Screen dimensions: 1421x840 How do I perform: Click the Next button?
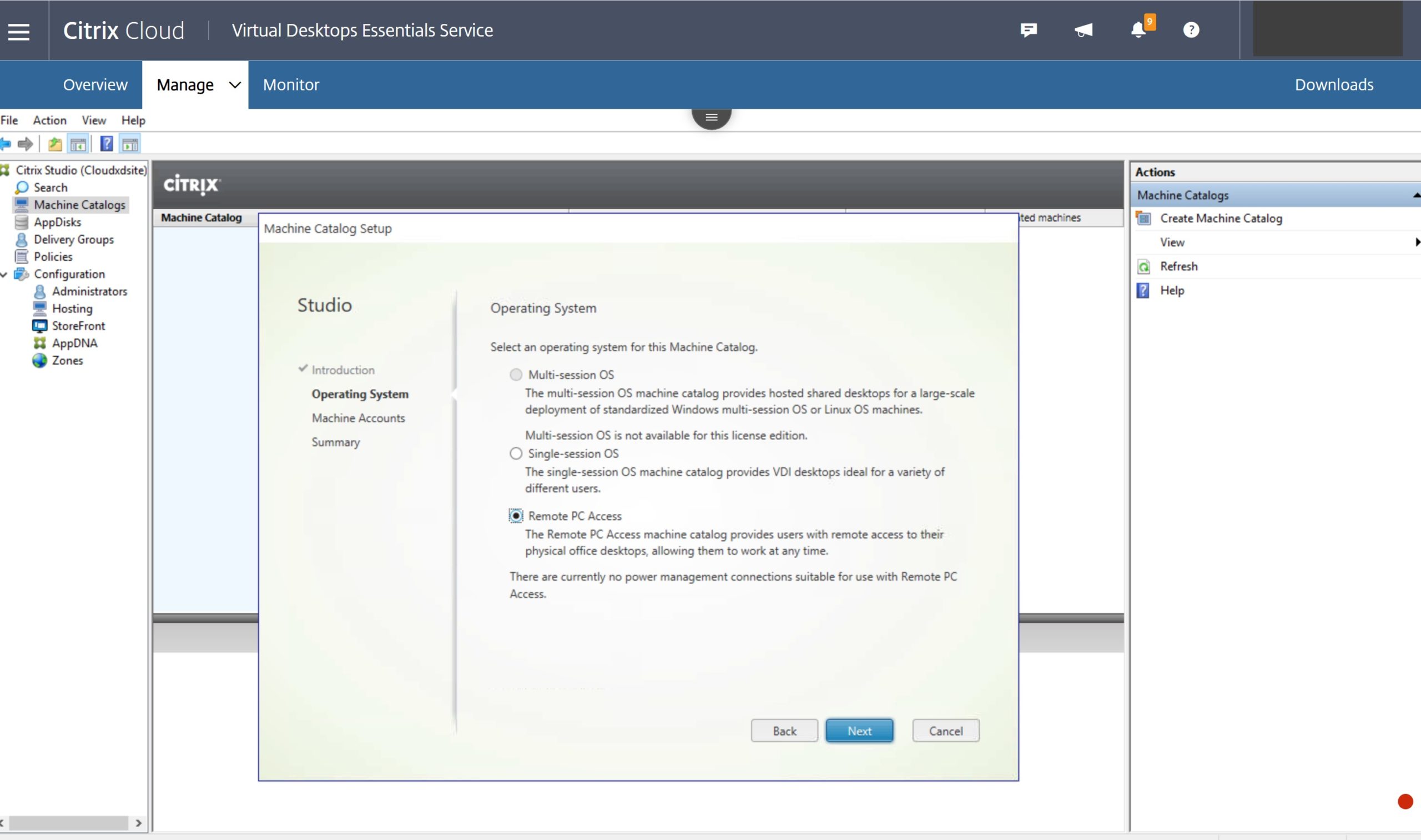point(859,731)
